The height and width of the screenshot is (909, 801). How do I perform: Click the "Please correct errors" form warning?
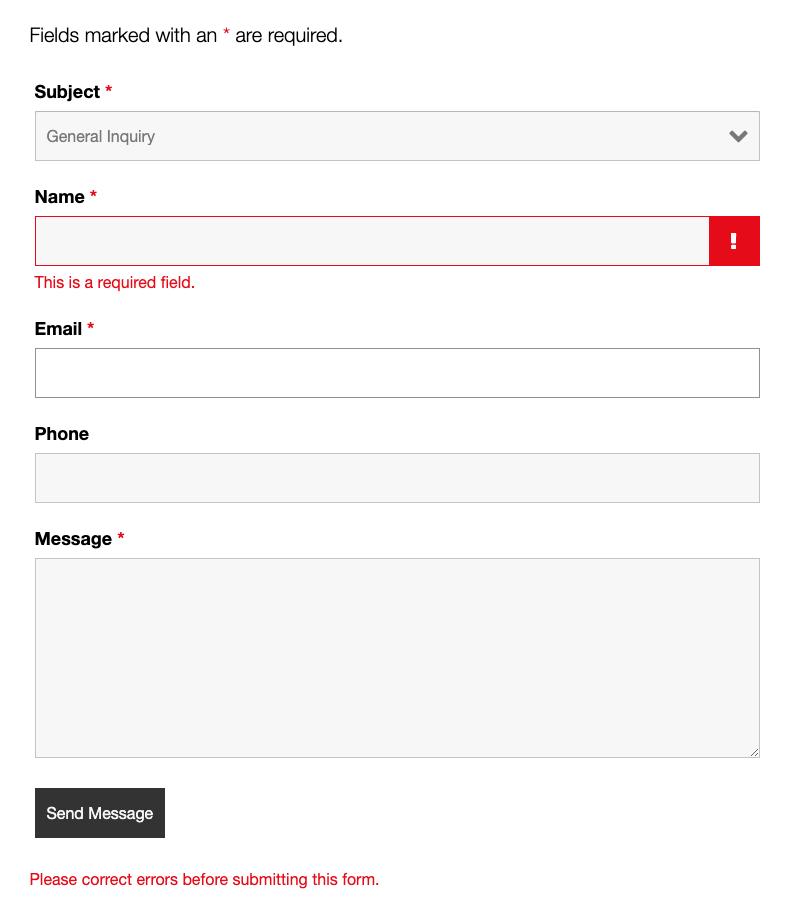[204, 879]
